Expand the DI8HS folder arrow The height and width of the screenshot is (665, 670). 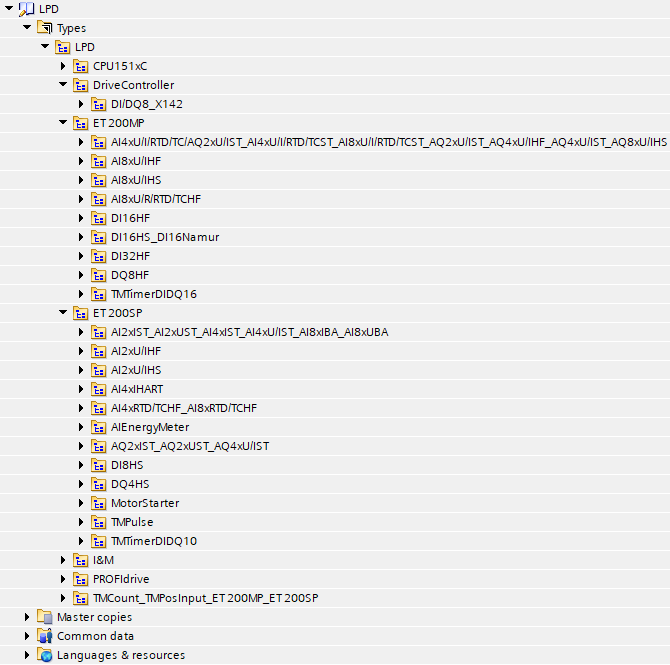coord(81,465)
